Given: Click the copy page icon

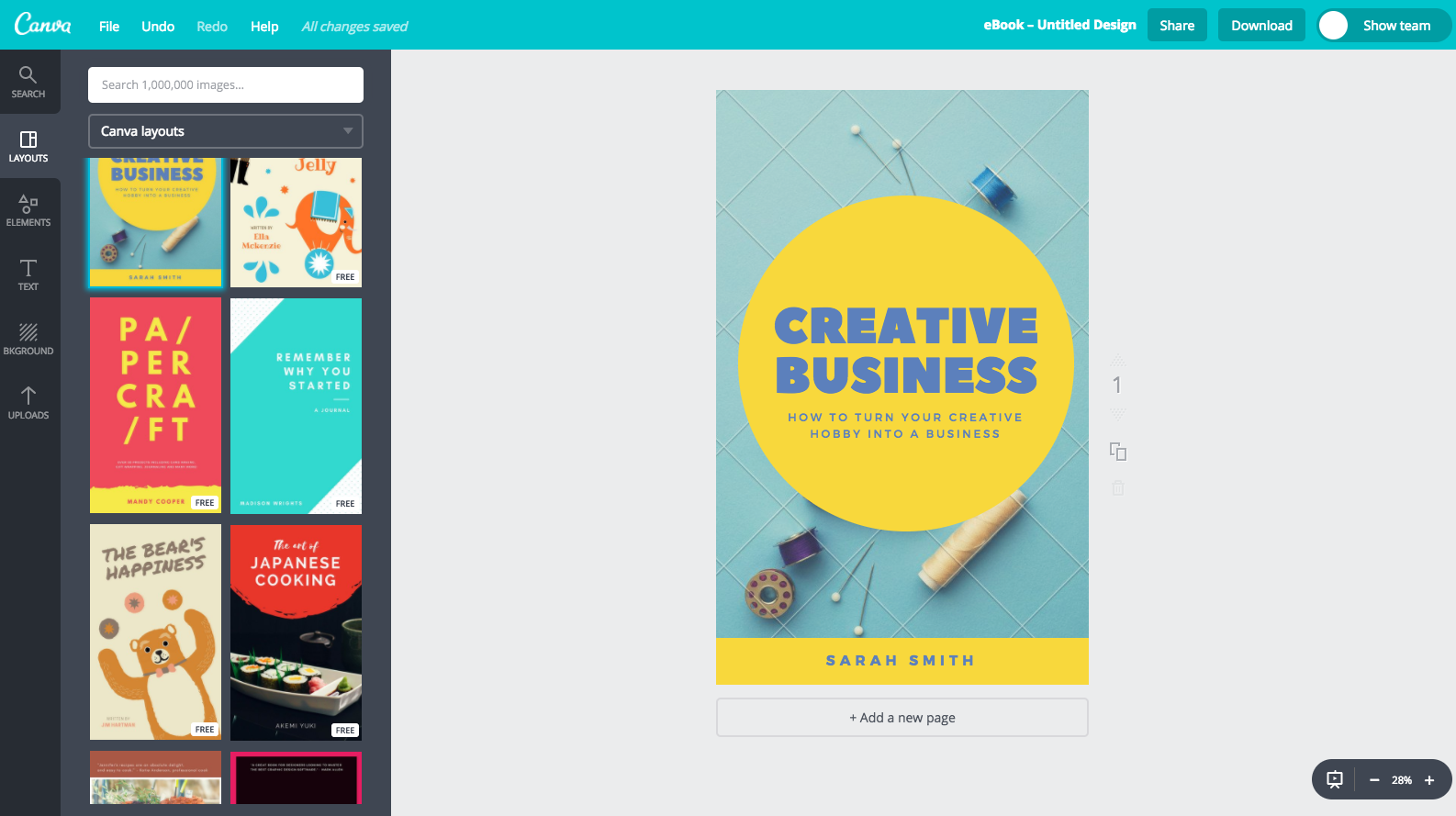Looking at the screenshot, I should (1117, 451).
